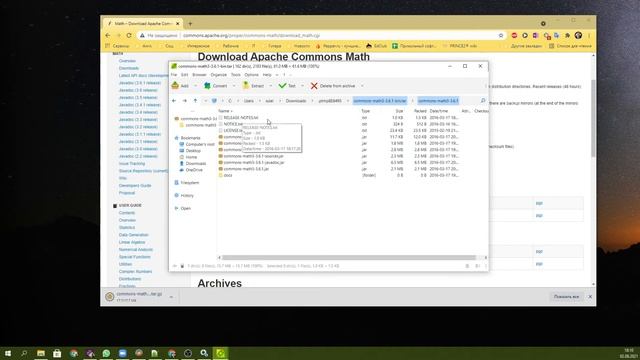640x360 pixels.
Task: Click the Users breadcrumb in the path bar
Action: [x=249, y=101]
